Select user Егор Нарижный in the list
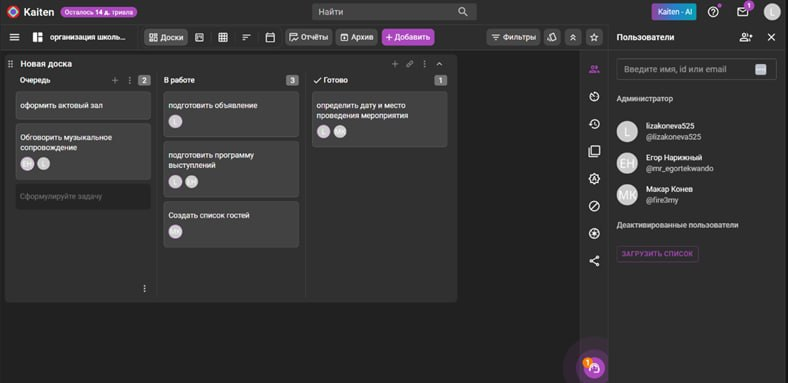Viewport: 788px width, 383px height. [x=697, y=163]
